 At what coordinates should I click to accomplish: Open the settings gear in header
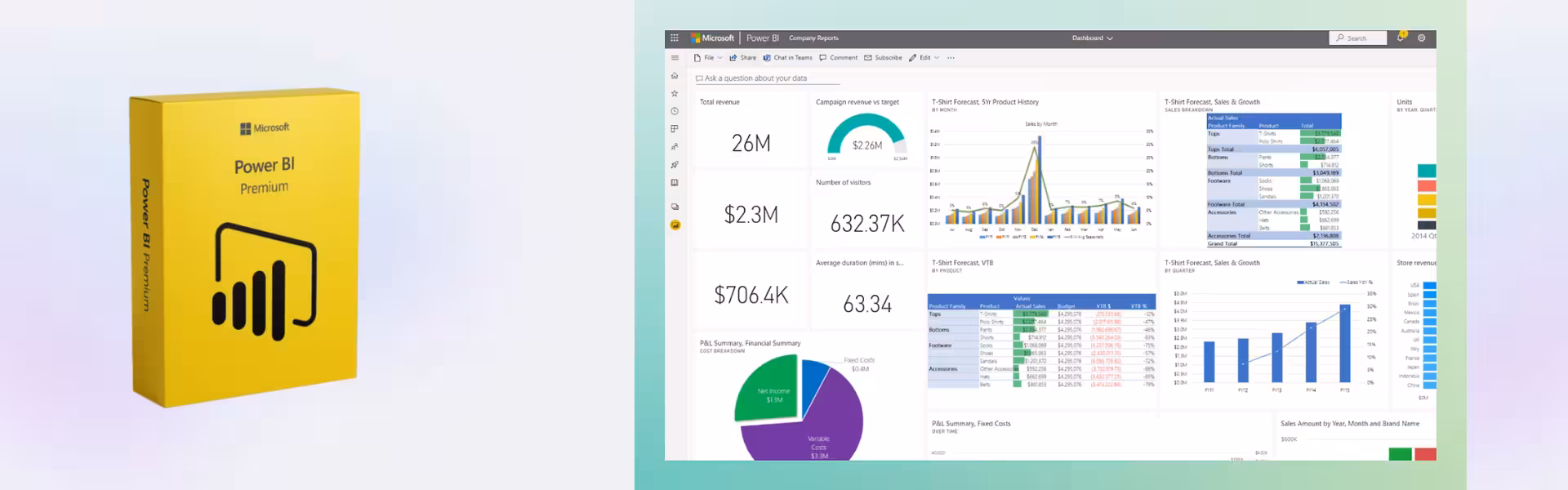1422,38
